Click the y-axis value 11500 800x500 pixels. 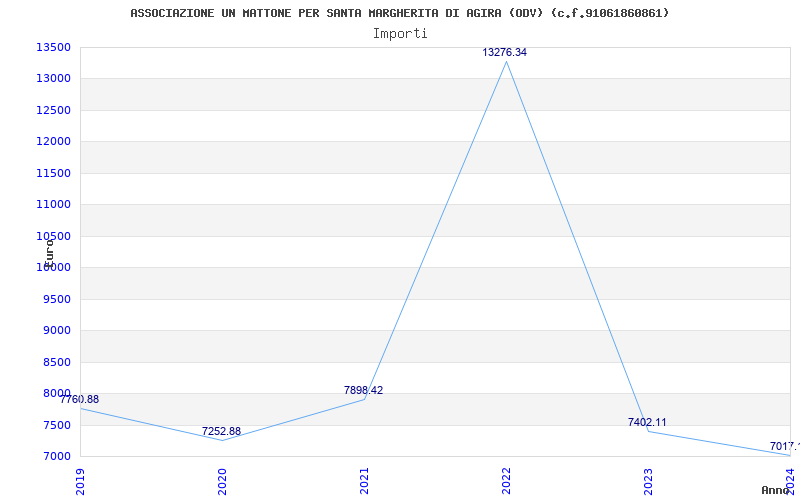[x=53, y=173]
